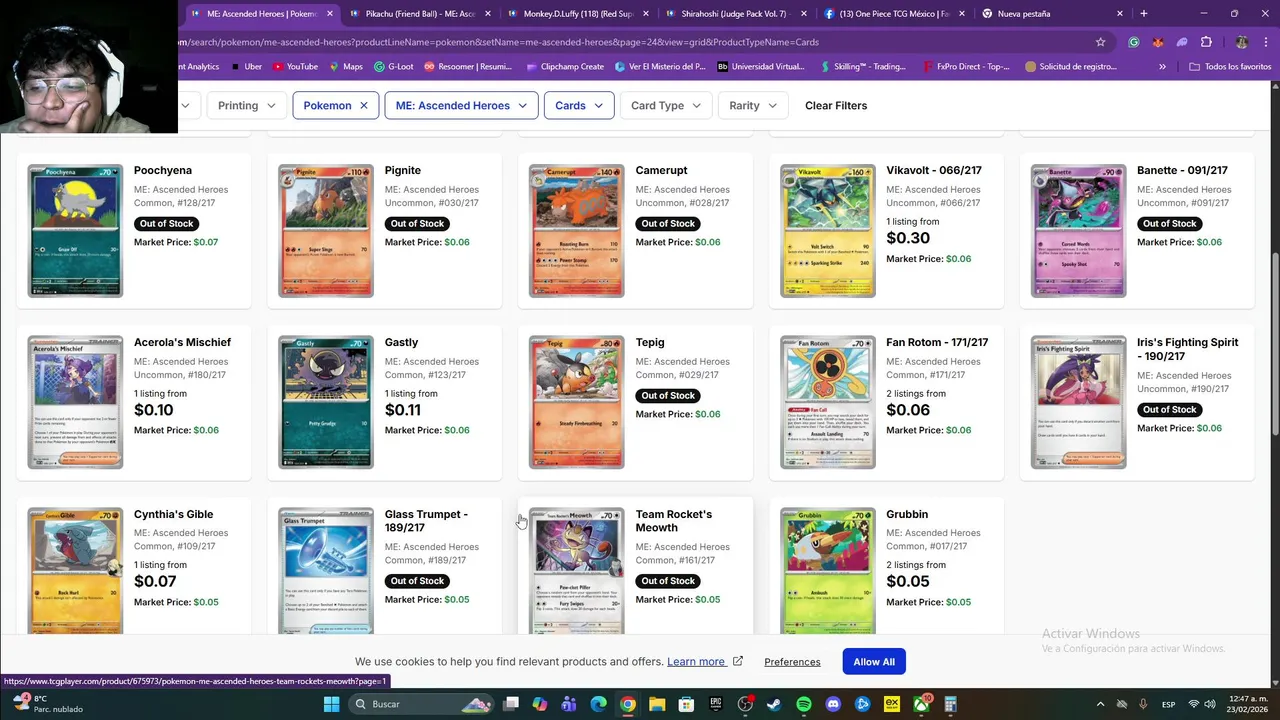This screenshot has height=720, width=1280.
Task: Open Calculator from the taskbar
Action: coord(950,704)
